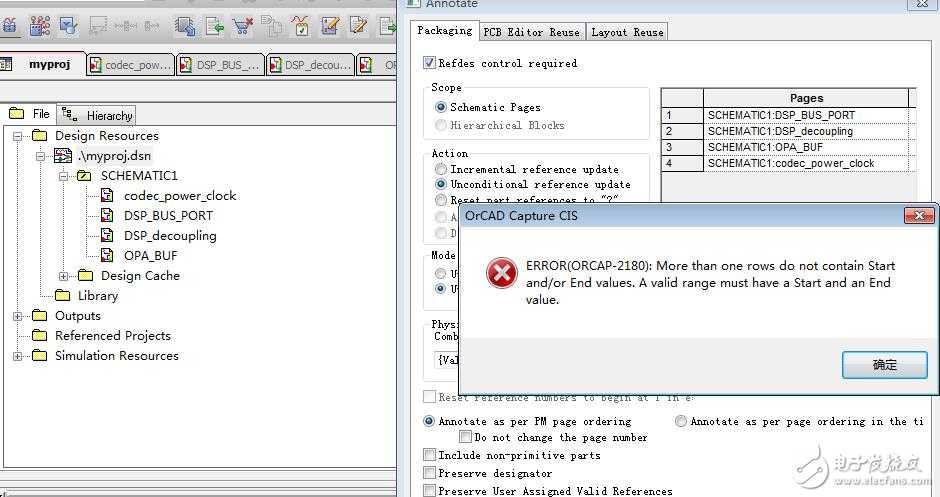
Task: Click 确定 button in error dialog
Action: (x=884, y=365)
